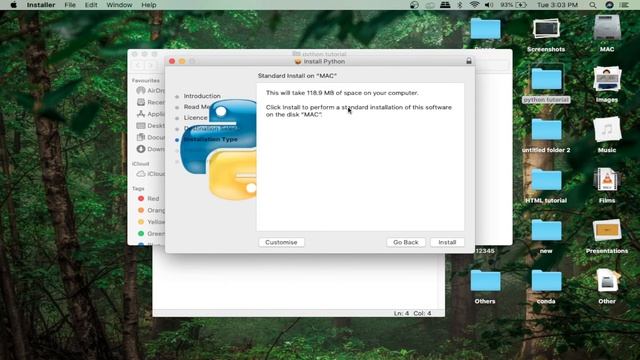Select the Images stack on desktop
This screenshot has height=360, width=640.
click(607, 84)
